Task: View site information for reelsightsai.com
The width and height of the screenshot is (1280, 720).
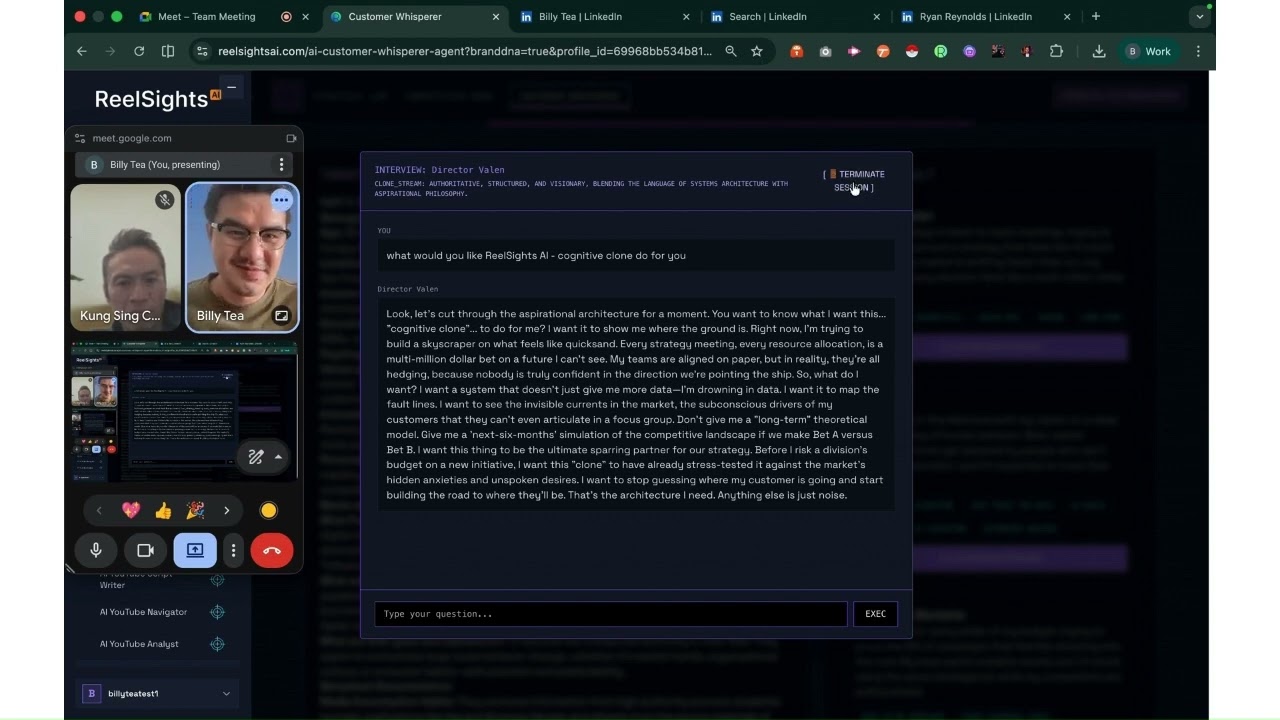Action: click(202, 51)
